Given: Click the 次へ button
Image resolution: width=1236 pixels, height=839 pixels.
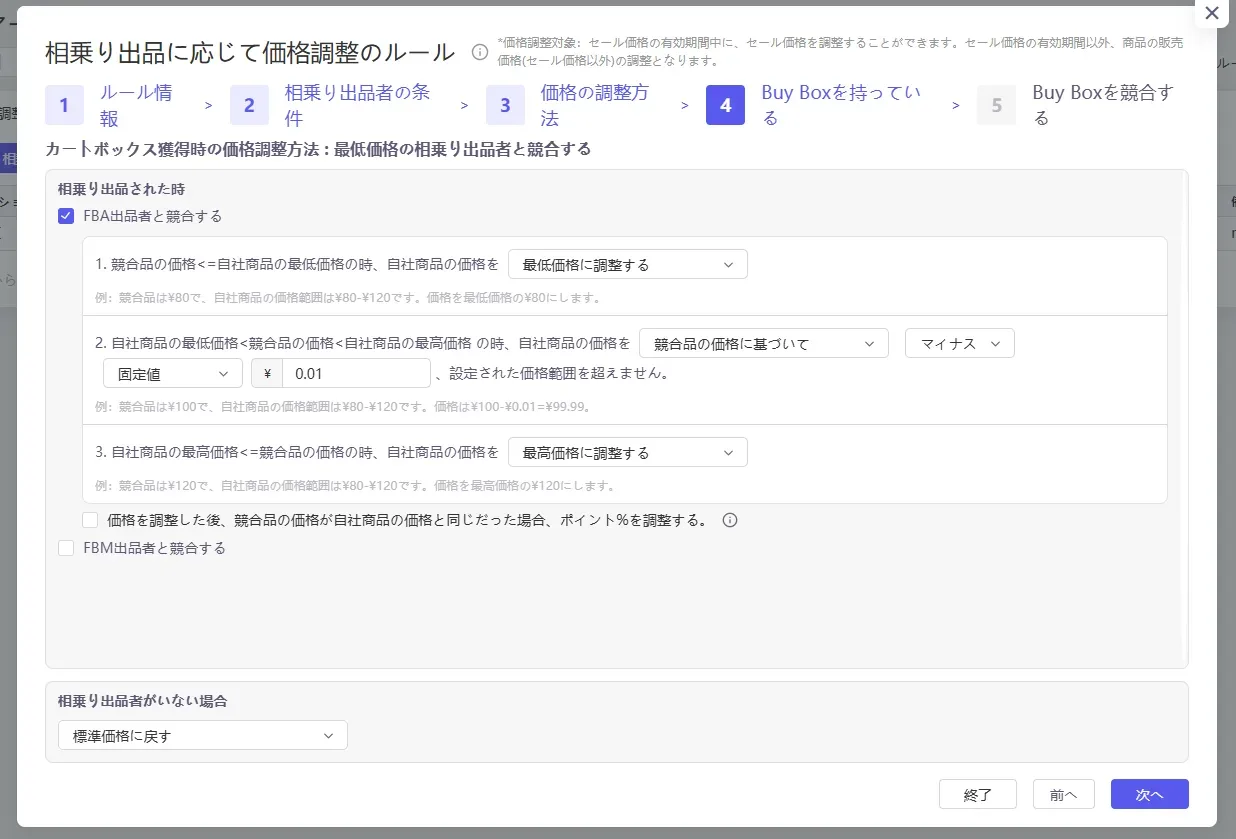Looking at the screenshot, I should pos(1150,794).
